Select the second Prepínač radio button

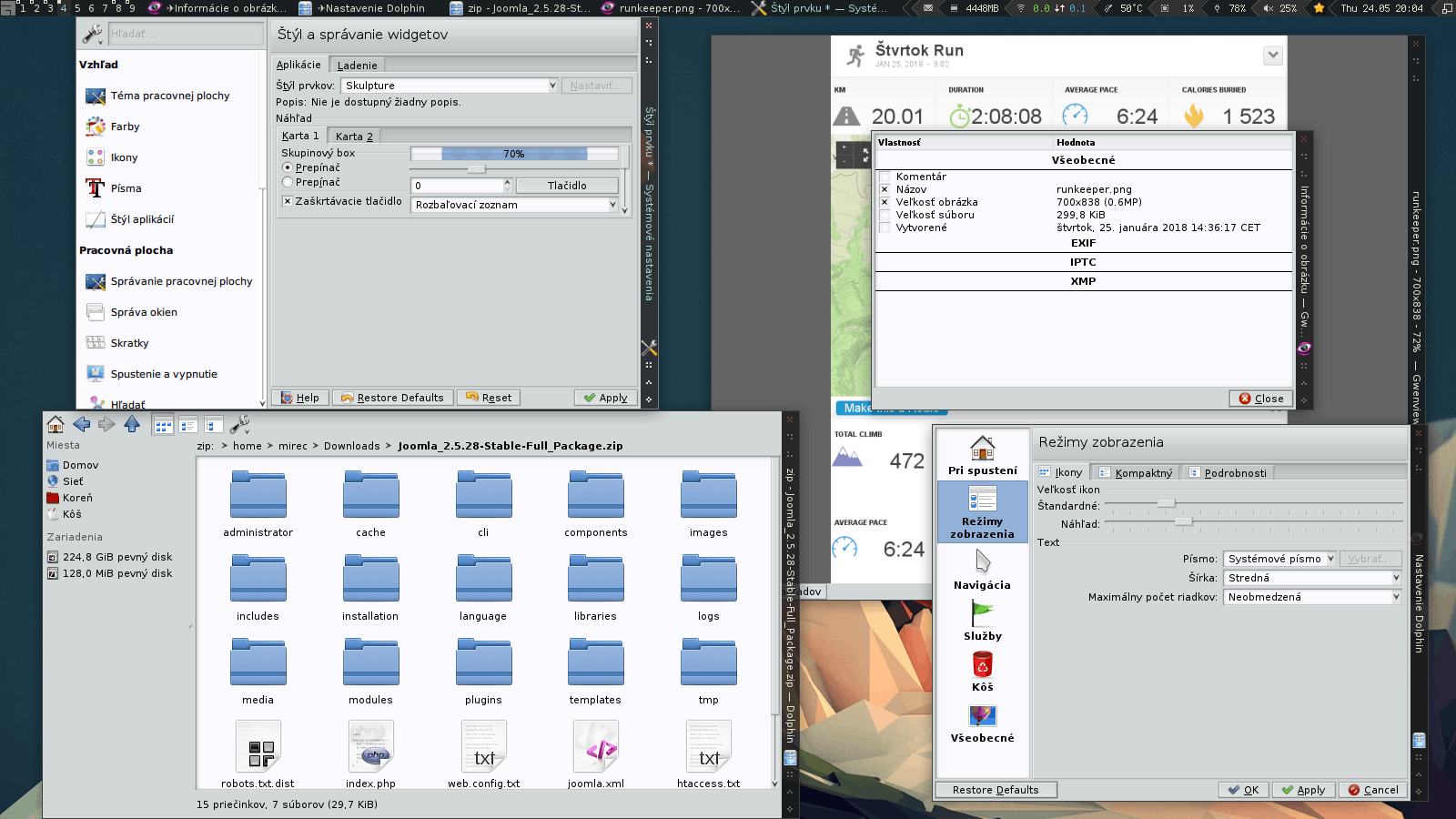[x=288, y=182]
